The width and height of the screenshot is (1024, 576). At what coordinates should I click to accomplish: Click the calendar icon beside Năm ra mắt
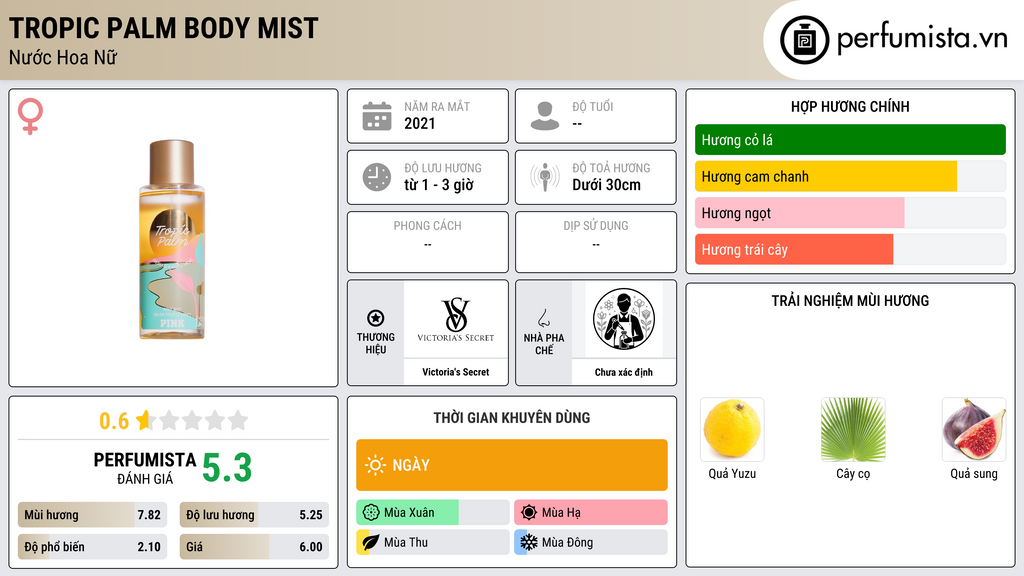pos(377,116)
